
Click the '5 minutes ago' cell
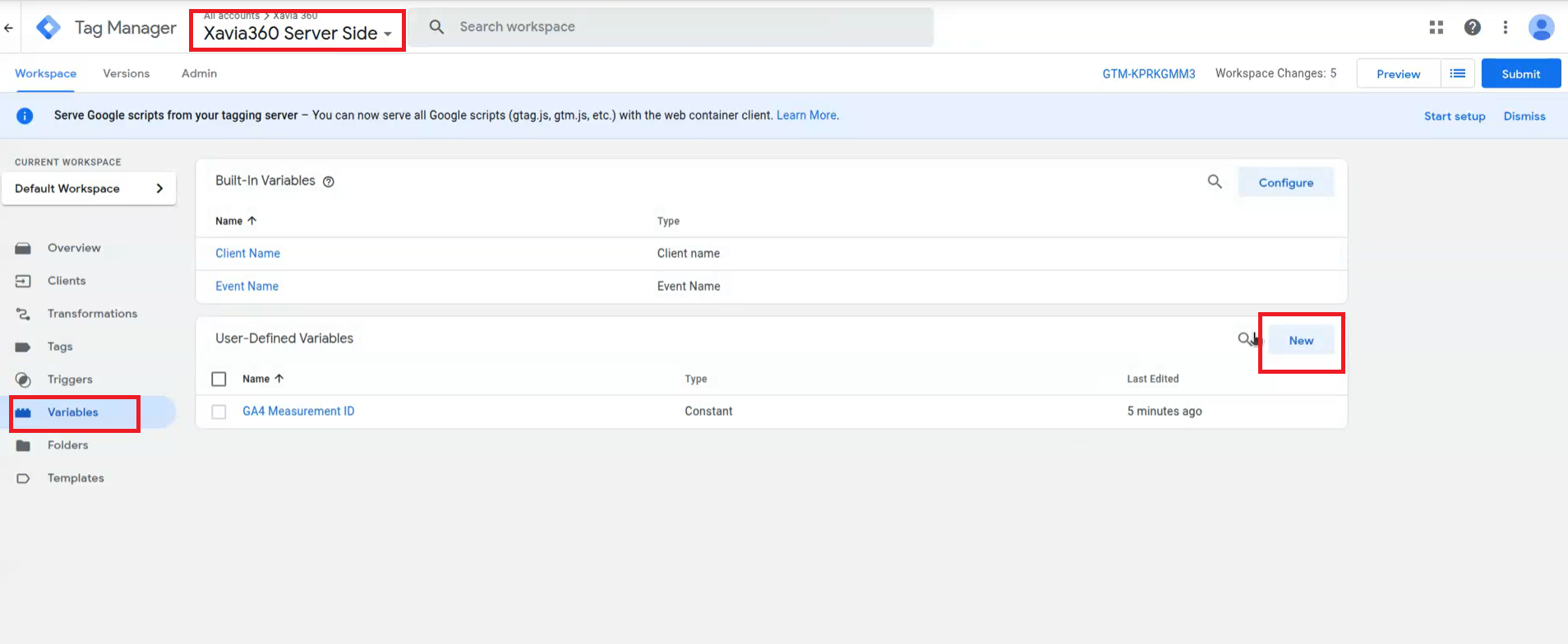[1164, 411]
